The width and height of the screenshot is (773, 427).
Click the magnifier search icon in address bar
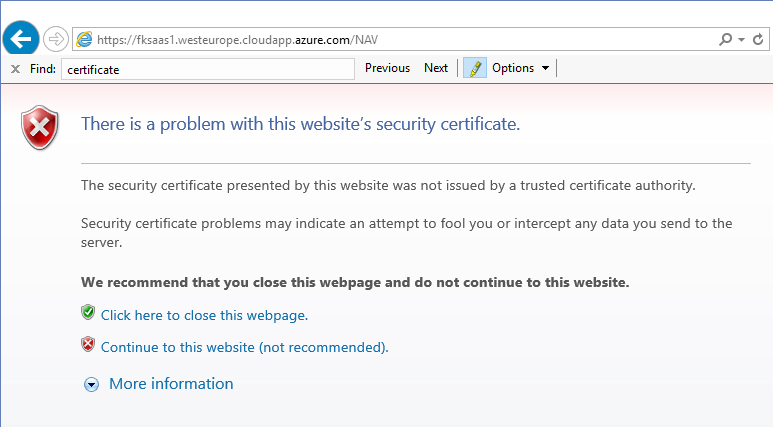(725, 40)
